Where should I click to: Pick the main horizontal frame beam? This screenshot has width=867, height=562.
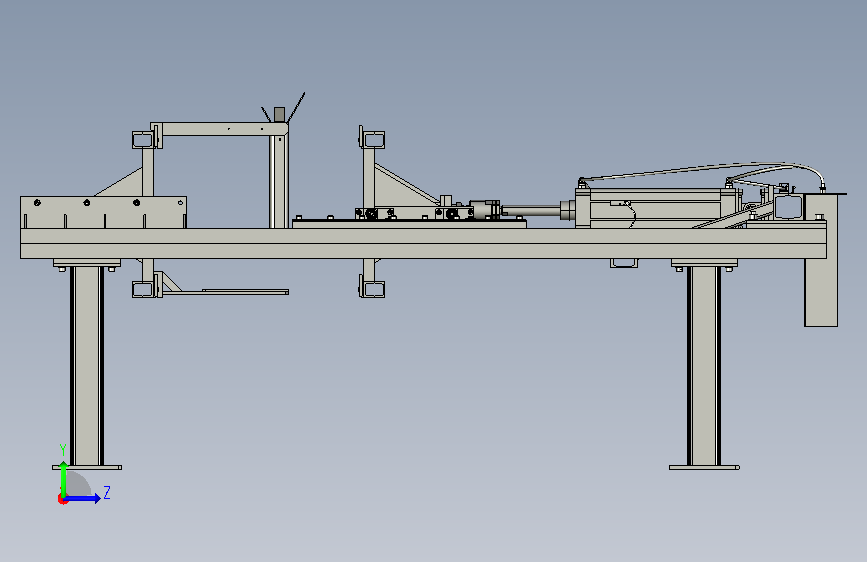pos(423,243)
